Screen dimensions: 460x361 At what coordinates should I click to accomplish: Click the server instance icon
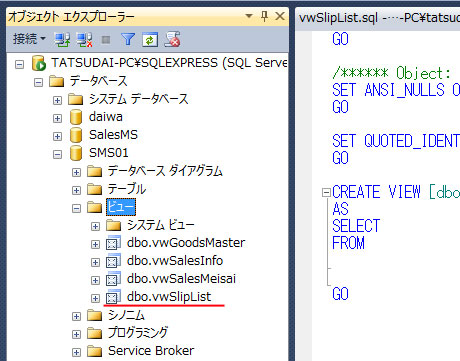[x=39, y=63]
